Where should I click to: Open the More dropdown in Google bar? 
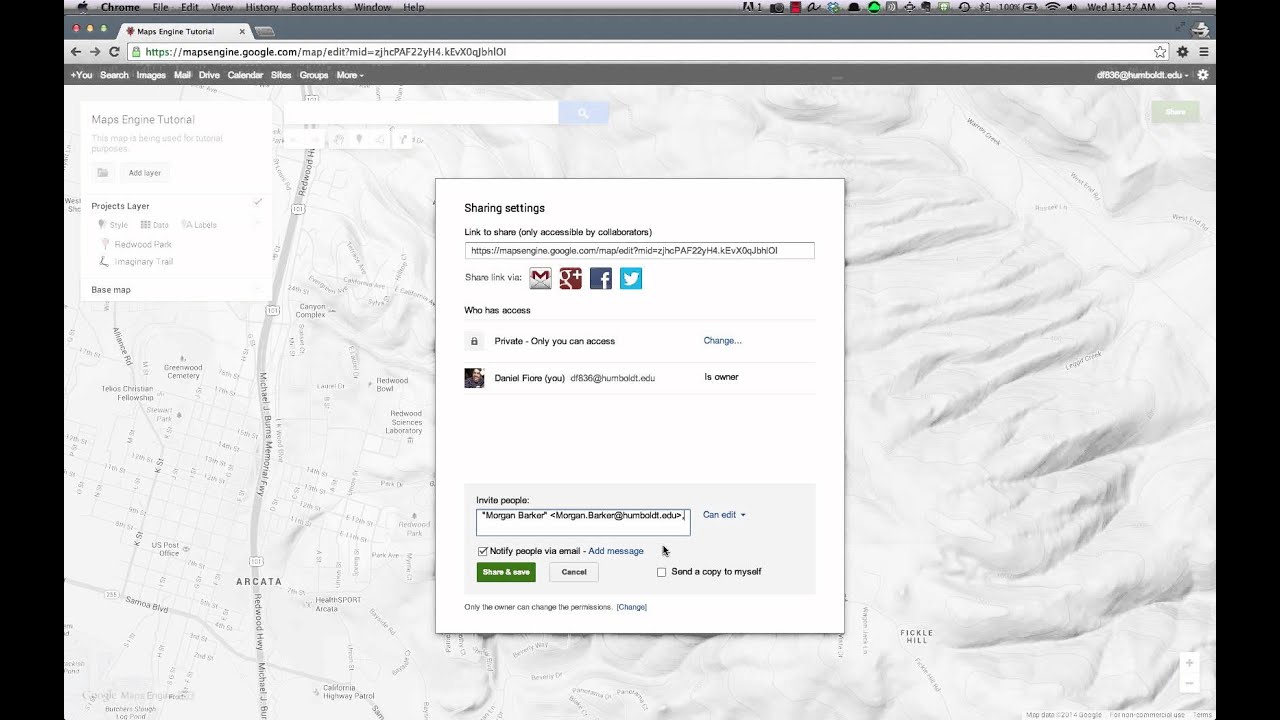coord(350,75)
